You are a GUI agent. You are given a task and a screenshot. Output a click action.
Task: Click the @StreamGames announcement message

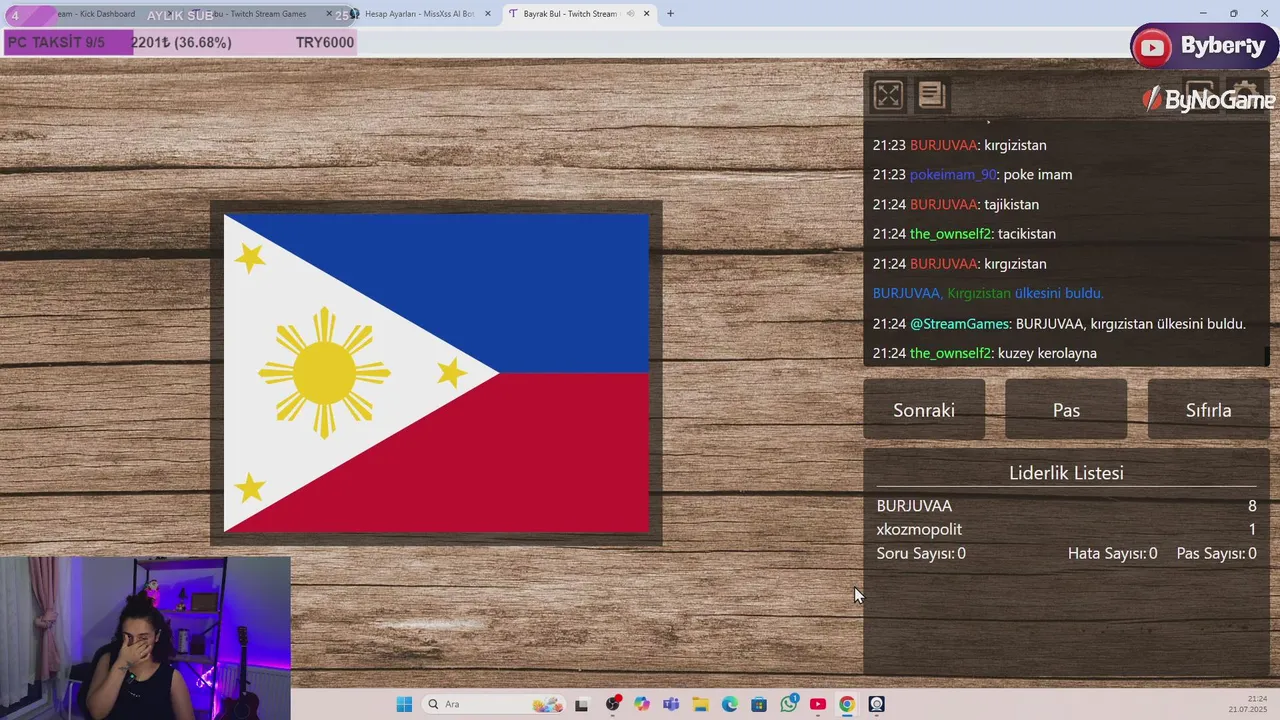(x=1059, y=323)
